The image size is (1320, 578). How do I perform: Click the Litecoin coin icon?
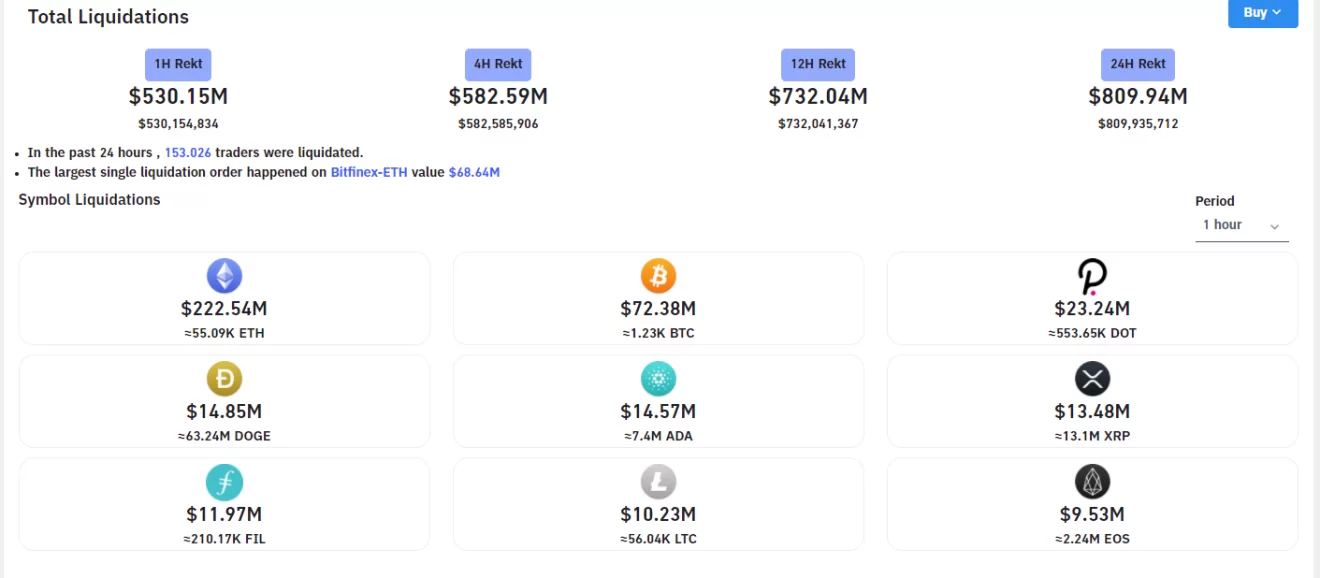tap(658, 483)
